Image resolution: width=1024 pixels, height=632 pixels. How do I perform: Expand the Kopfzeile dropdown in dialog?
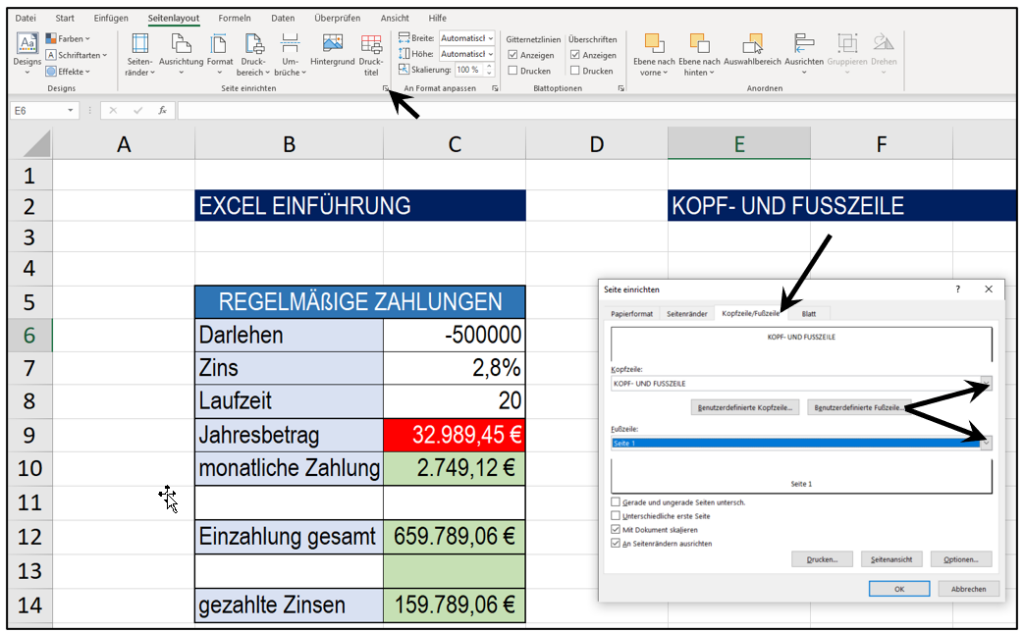tap(986, 383)
